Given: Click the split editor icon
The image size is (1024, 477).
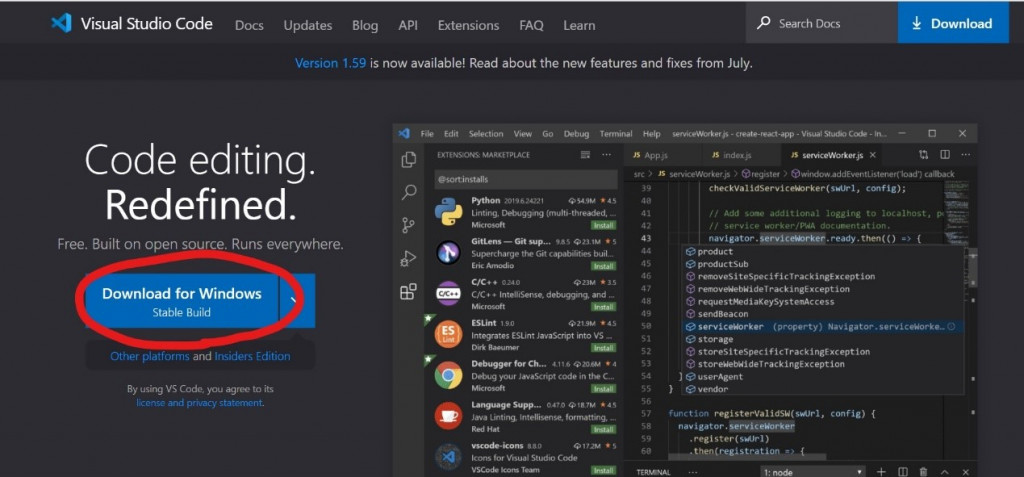Looking at the screenshot, I should pos(944,155).
